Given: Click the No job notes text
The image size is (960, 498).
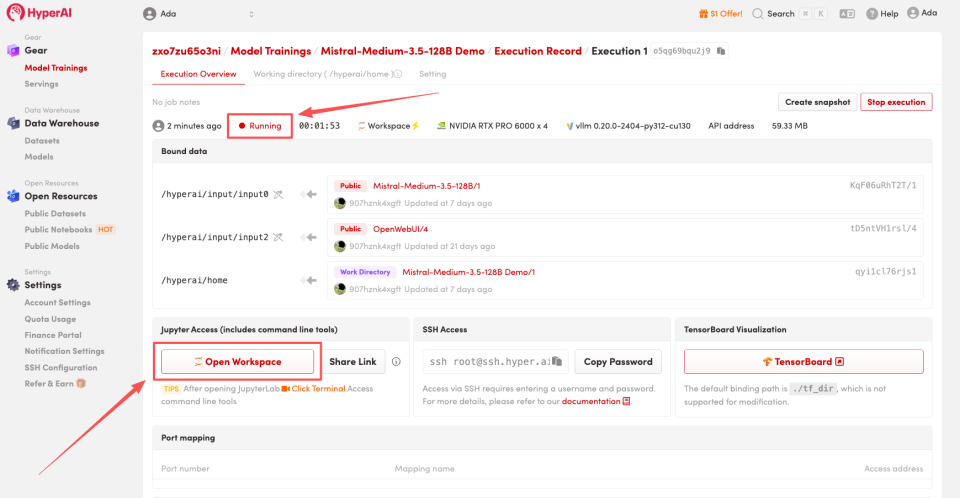Looking at the screenshot, I should pos(176,102).
